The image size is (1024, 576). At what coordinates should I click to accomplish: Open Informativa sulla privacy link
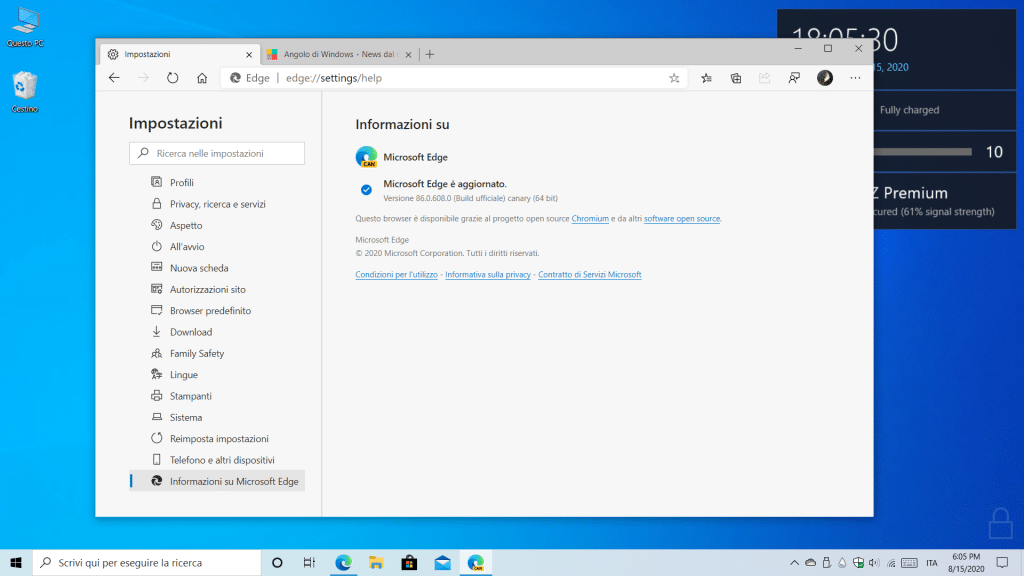(x=488, y=274)
